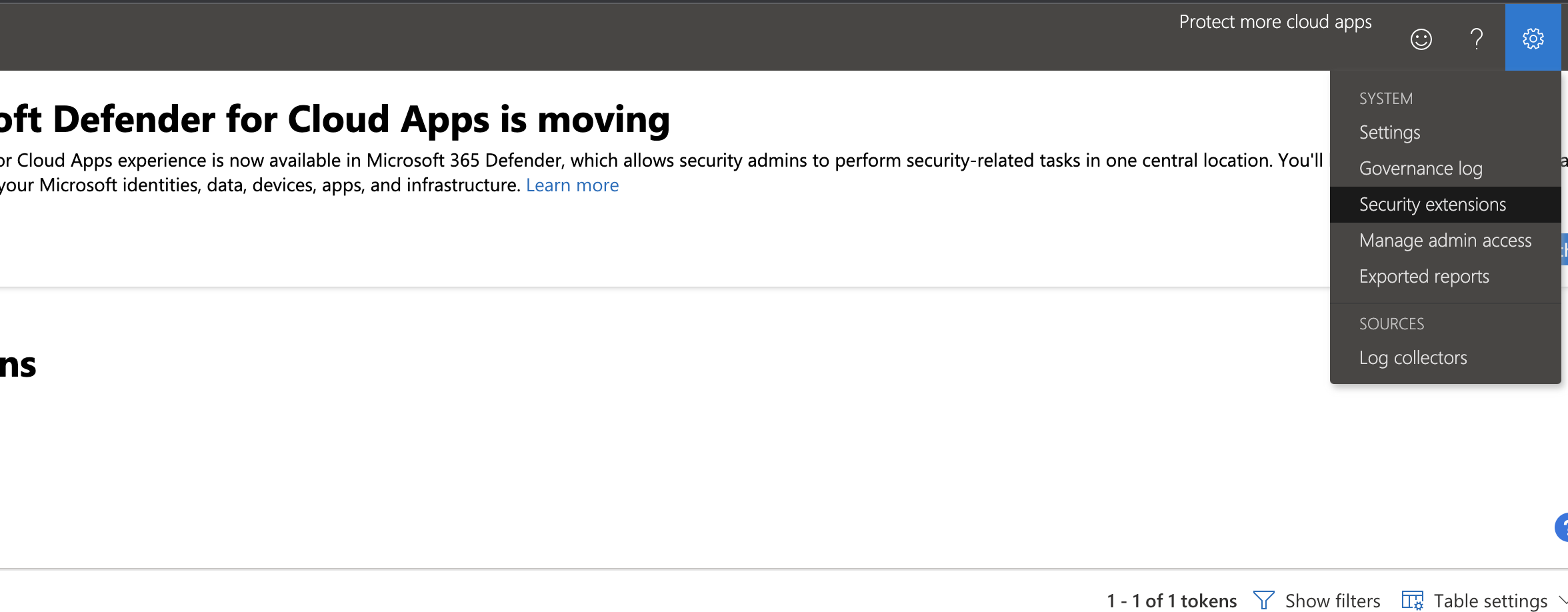Close the settings gear menu

(1533, 39)
